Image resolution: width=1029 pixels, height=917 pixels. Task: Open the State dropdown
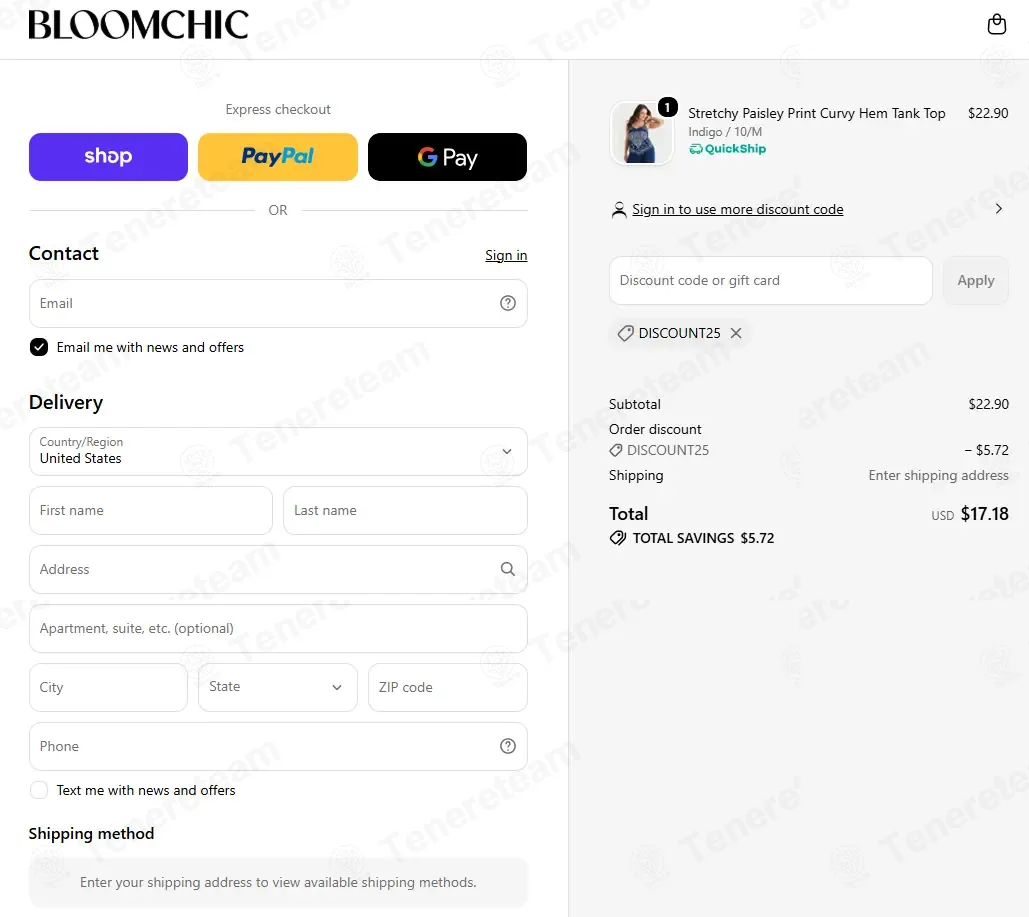pos(278,687)
